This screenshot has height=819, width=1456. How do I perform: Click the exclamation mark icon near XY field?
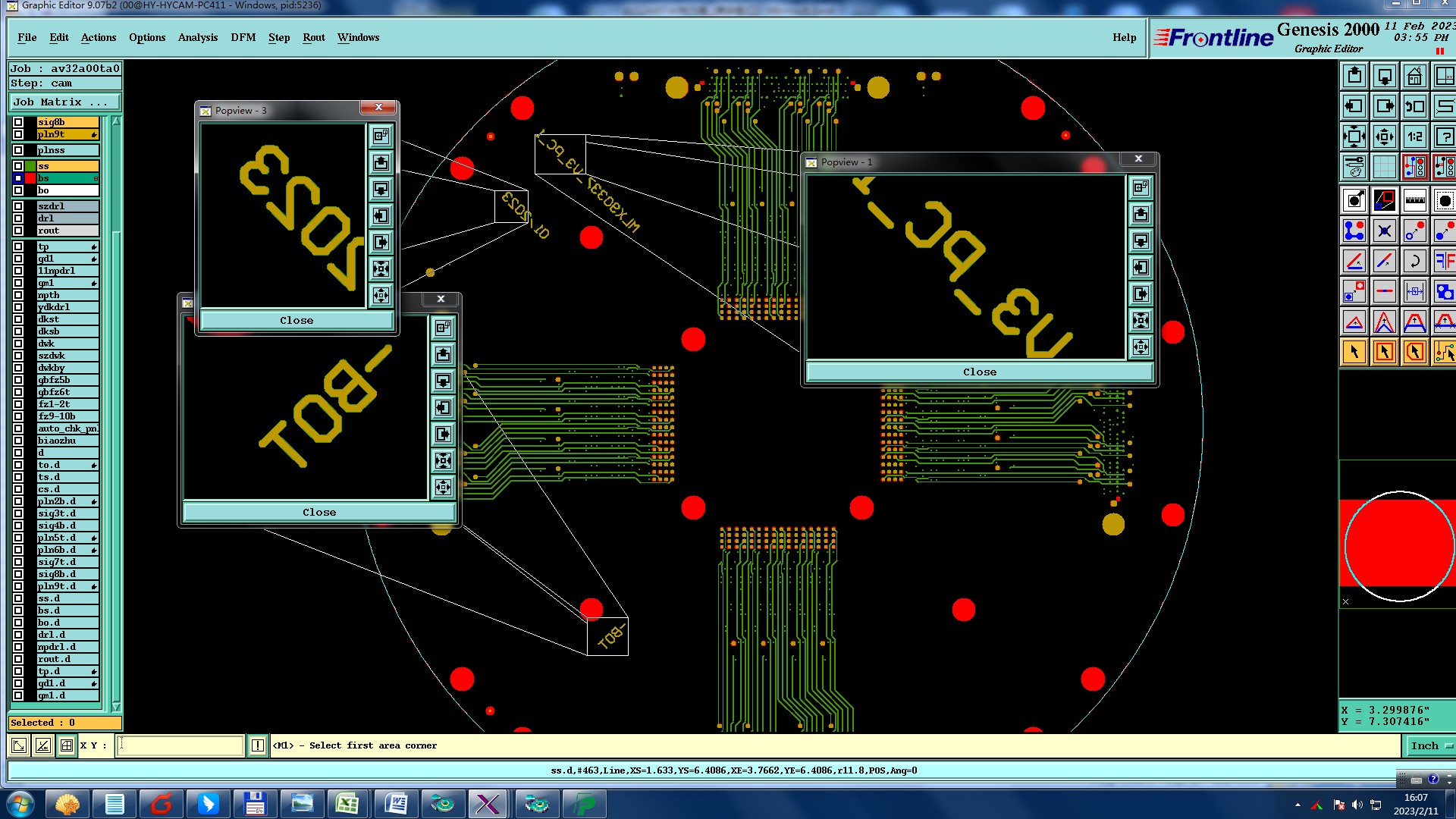(x=258, y=745)
